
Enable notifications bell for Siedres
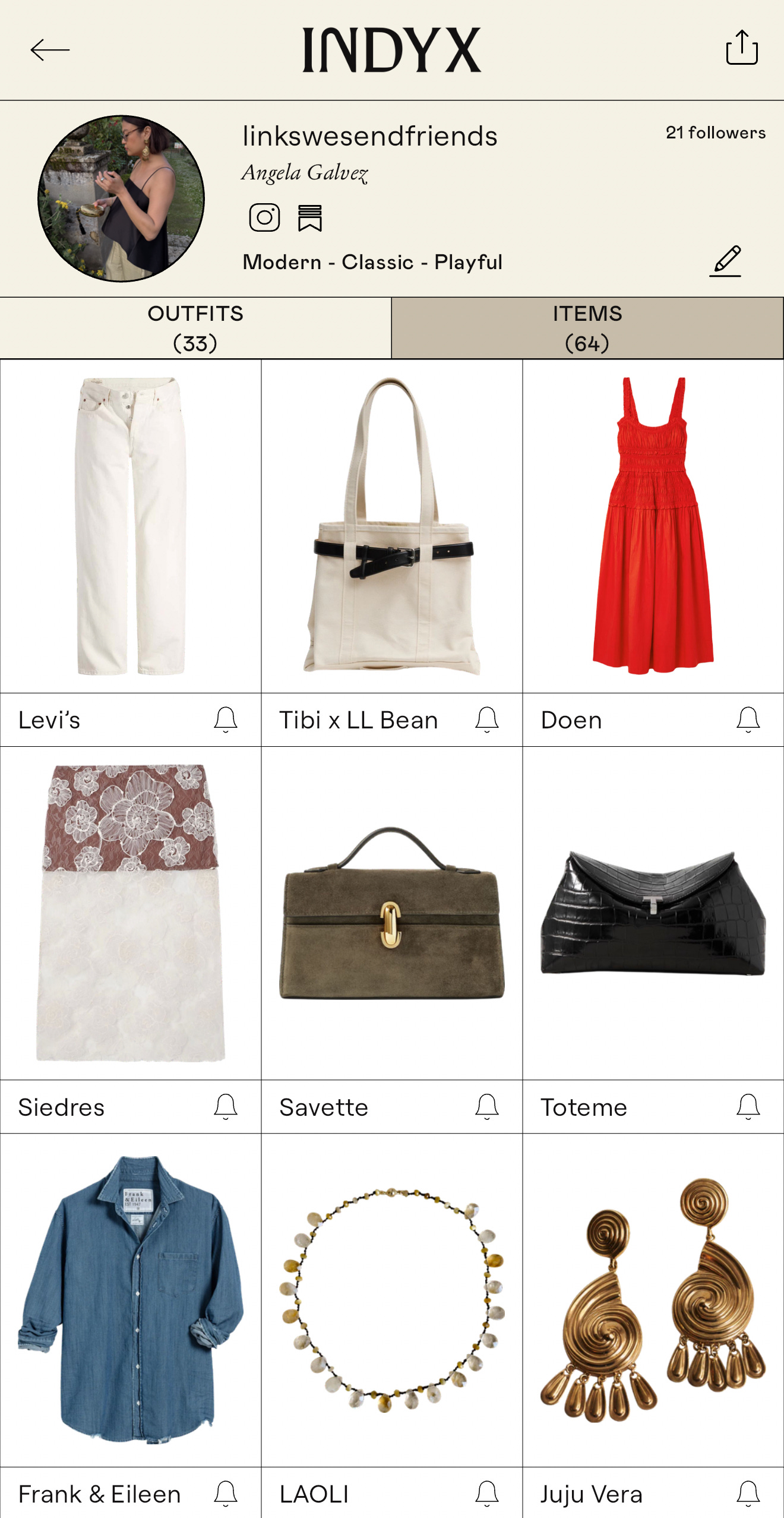click(226, 1107)
